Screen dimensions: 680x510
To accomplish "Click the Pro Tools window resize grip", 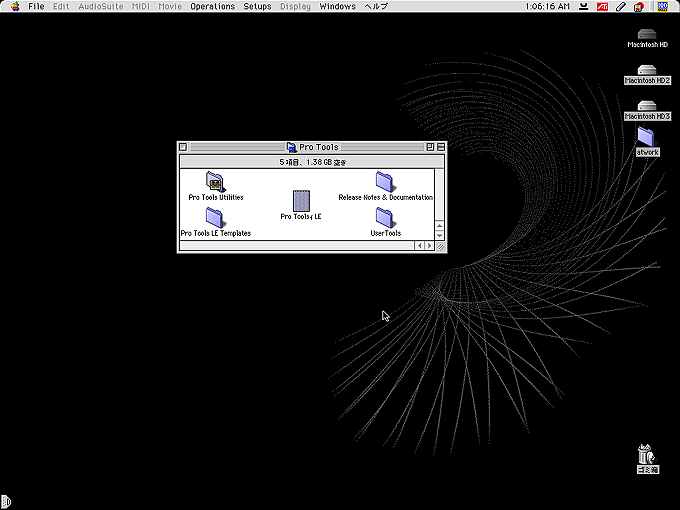I will pyautogui.click(x=440, y=246).
